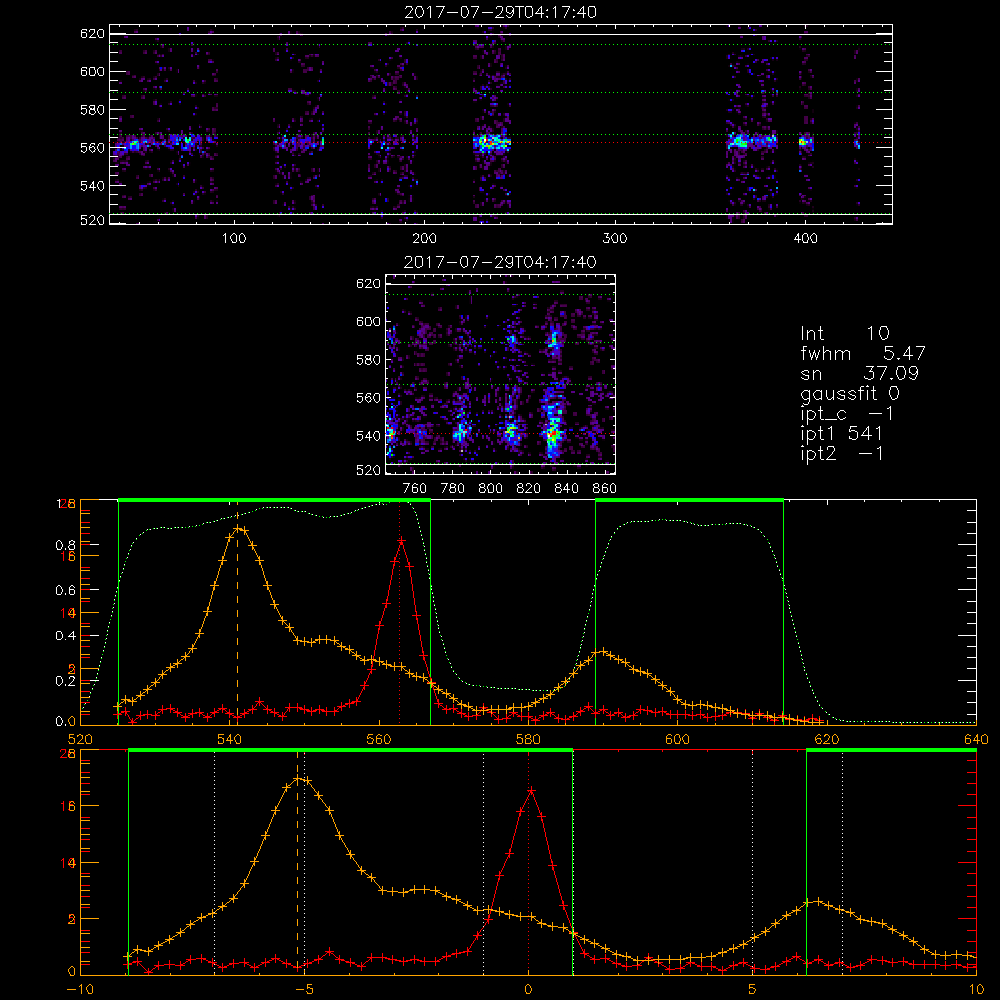Image resolution: width=1000 pixels, height=1000 pixels.
Task: Select the 'ipt1 541' readout line
Action: point(841,433)
